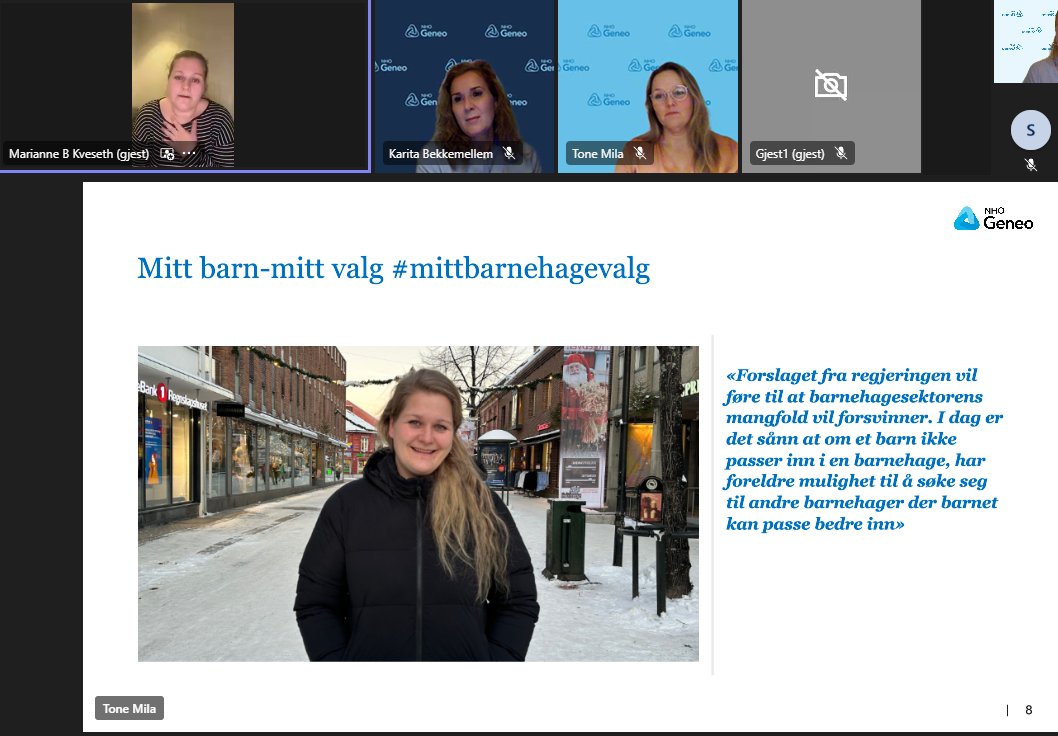Viewport: 1058px width, 736px height.
Task: Select the S participant avatar
Action: [x=1030, y=130]
